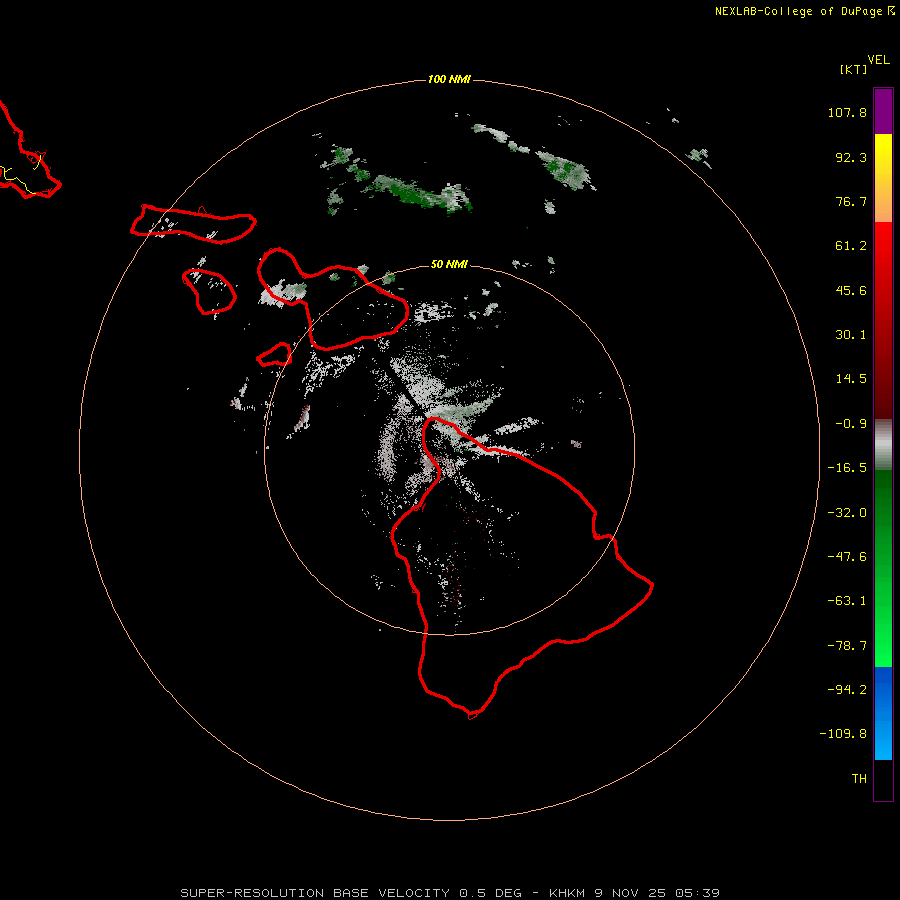Image resolution: width=900 pixels, height=900 pixels.
Task: Click the 92.3 legend value
Action: coord(851,157)
